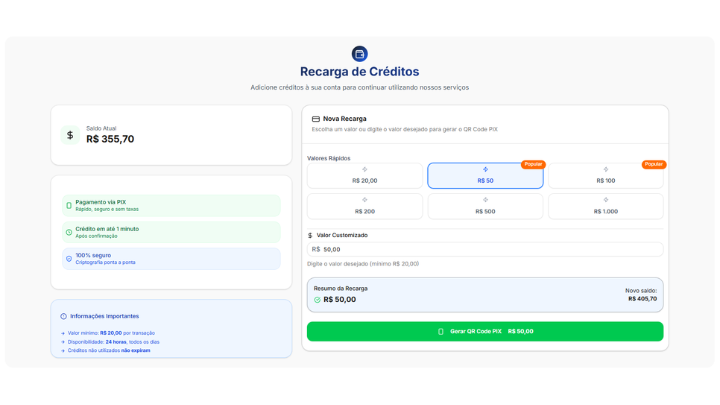This screenshot has height=405, width=720.
Task: Click the card icon next to Nova Recarga
Action: pos(316,119)
